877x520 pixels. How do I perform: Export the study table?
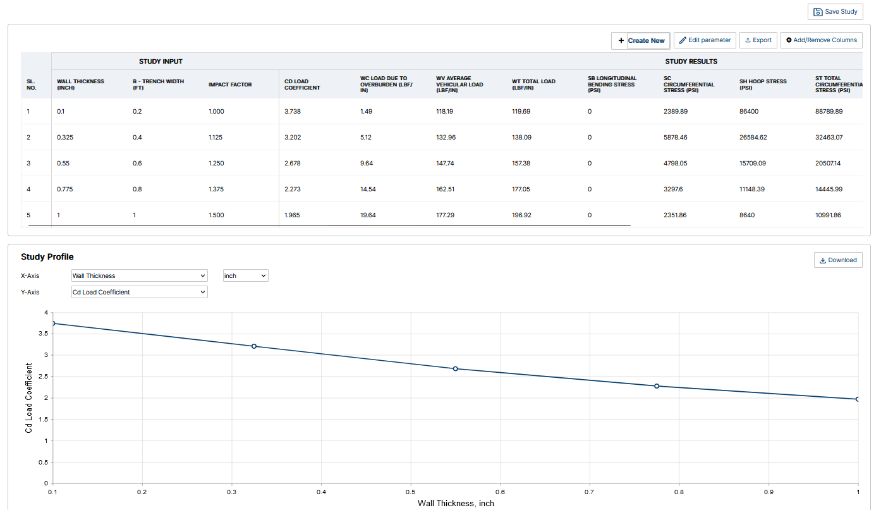[758, 40]
